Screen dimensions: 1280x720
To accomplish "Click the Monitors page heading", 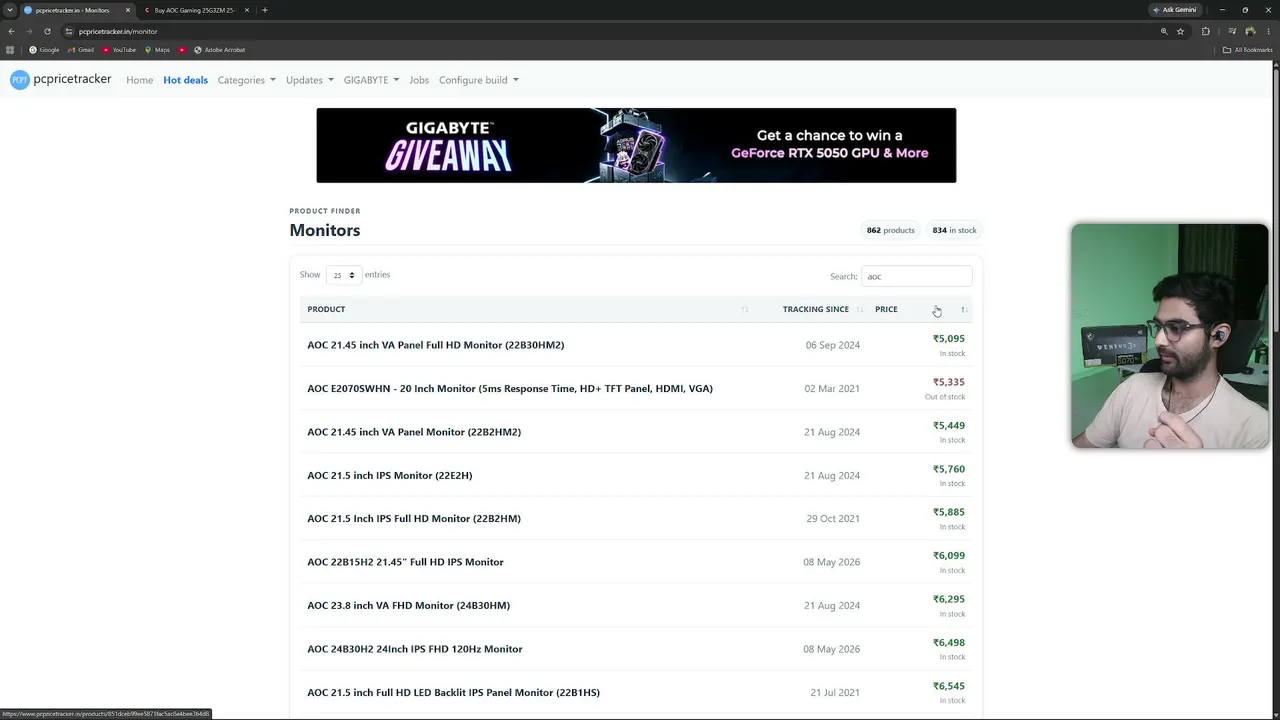I will (x=325, y=230).
